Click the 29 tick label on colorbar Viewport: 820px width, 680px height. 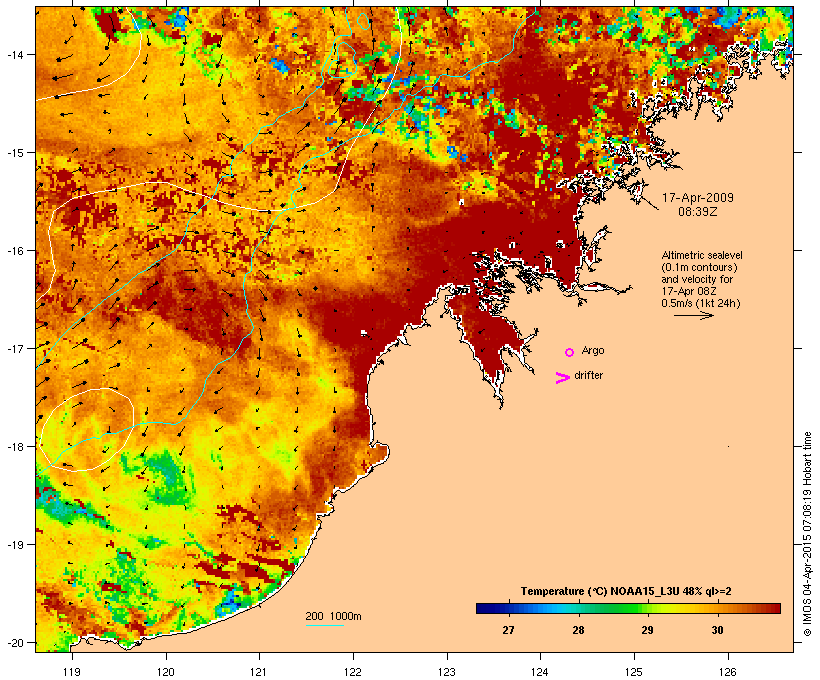[647, 630]
